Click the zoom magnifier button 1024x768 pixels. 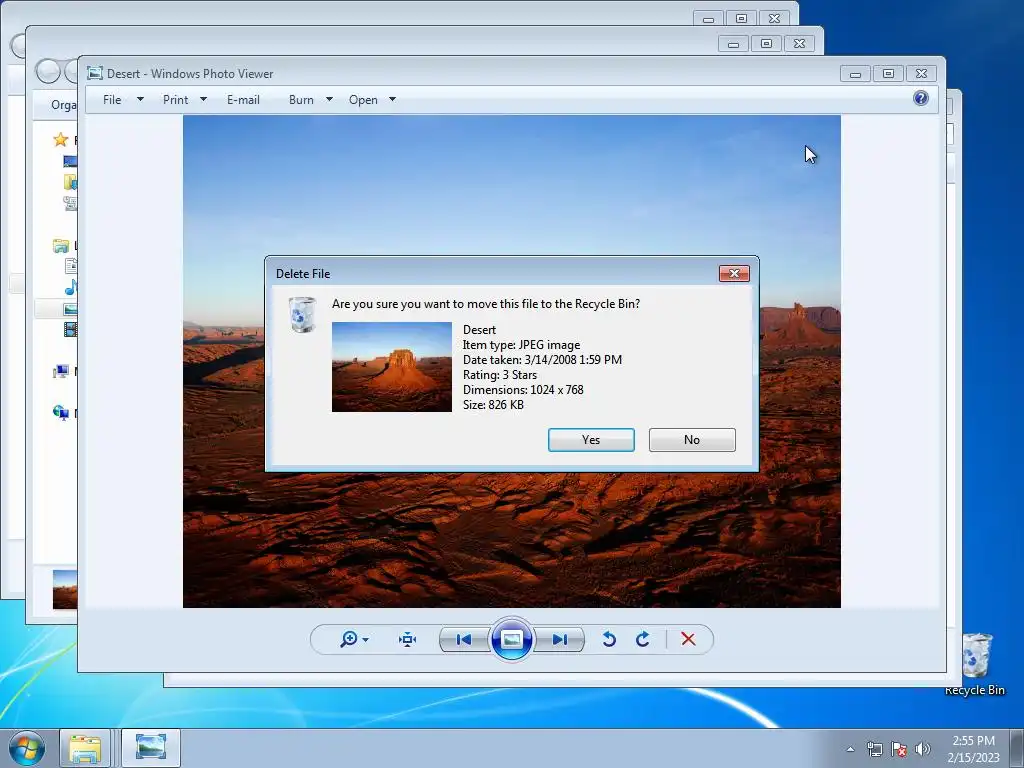349,639
